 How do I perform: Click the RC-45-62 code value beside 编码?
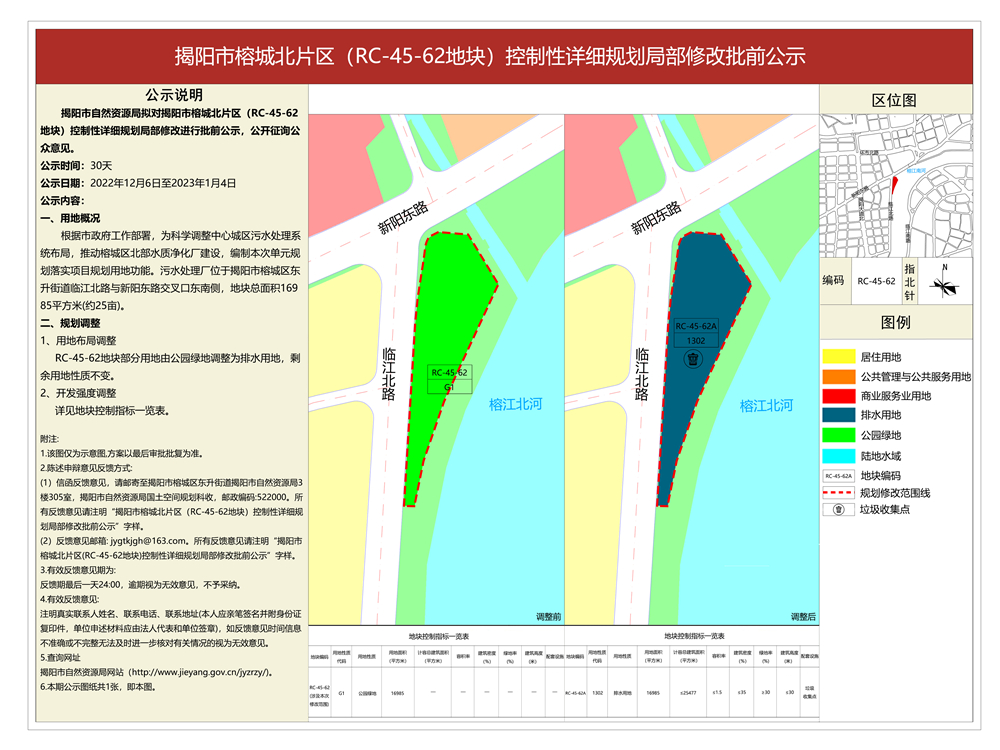click(x=876, y=281)
